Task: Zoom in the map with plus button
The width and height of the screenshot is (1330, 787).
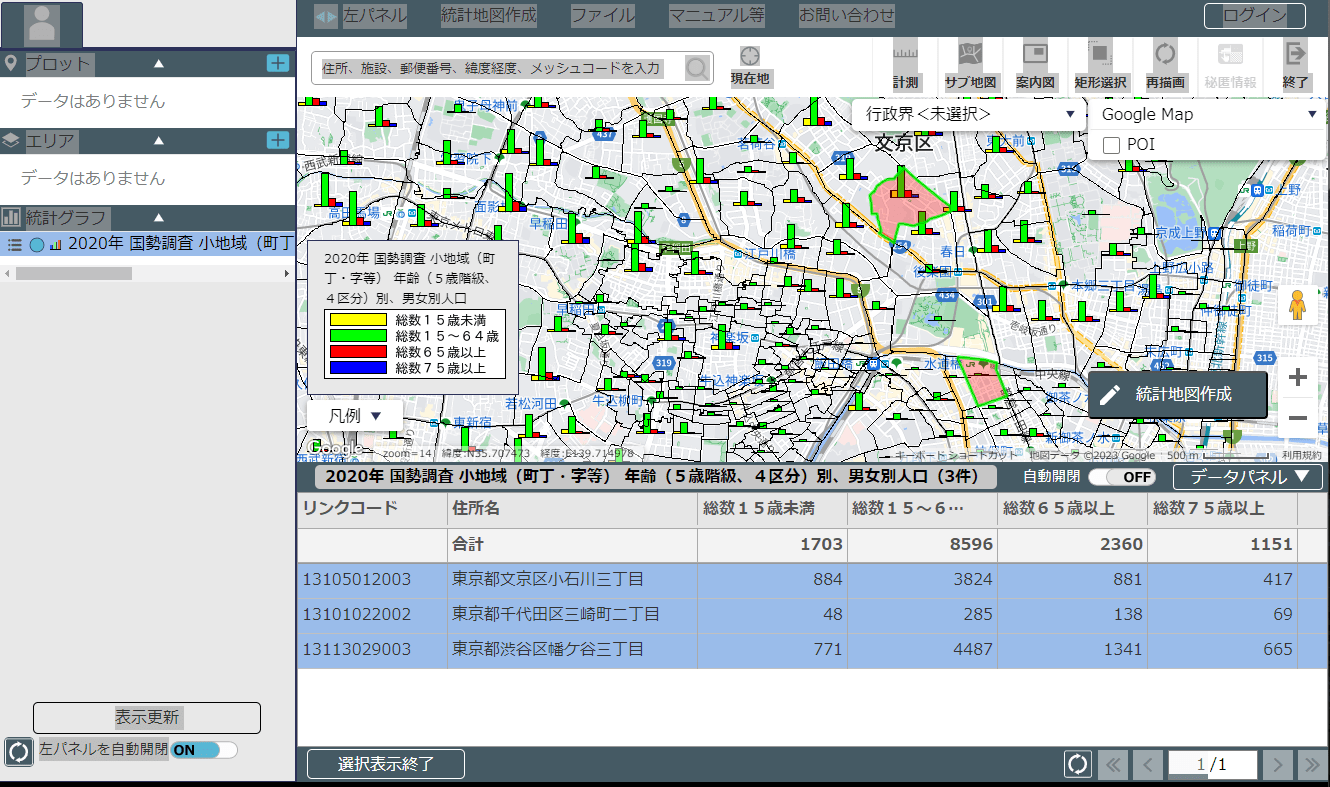Action: [x=1298, y=378]
